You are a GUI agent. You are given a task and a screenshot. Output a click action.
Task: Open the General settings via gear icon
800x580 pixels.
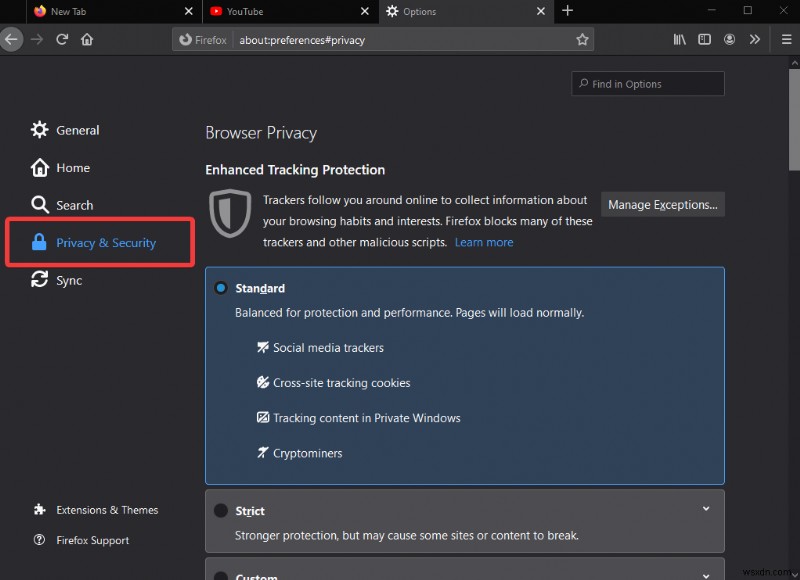click(39, 130)
